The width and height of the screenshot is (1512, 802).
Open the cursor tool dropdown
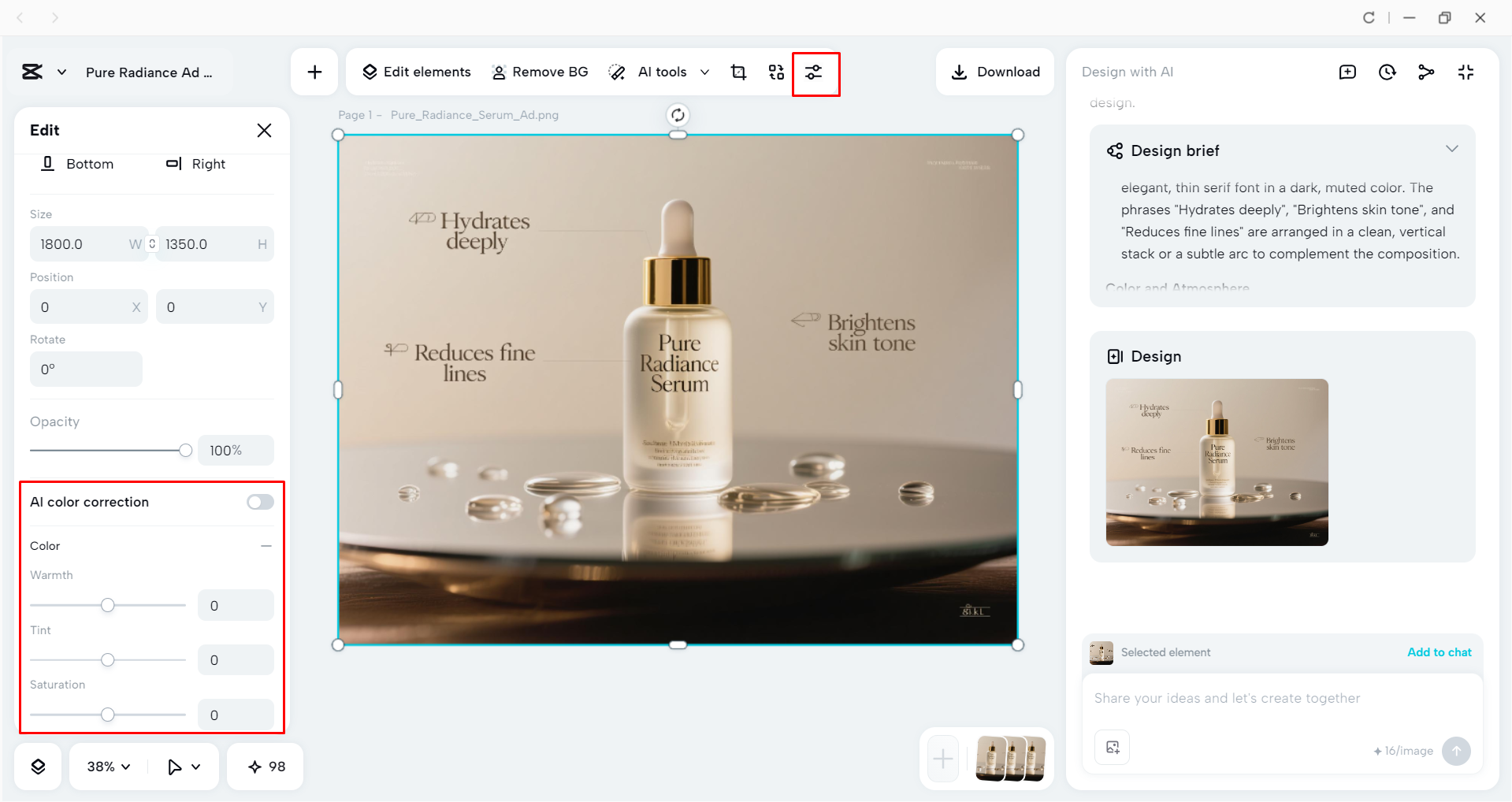(184, 765)
